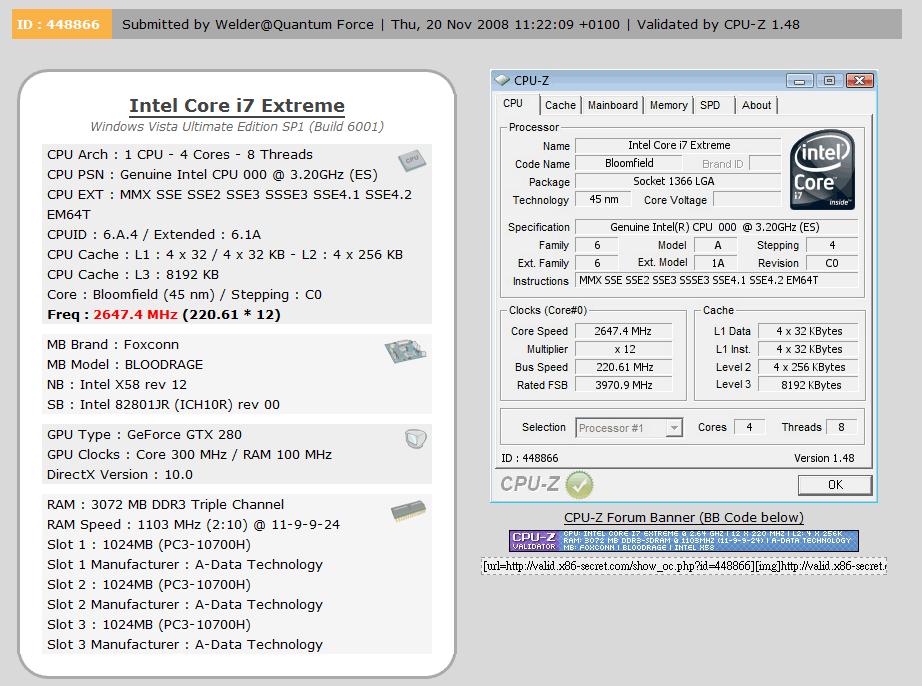This screenshot has height=686, width=922.
Task: Click the 'CPU Cache : L3 : 8192 KB' line
Action: (133, 275)
